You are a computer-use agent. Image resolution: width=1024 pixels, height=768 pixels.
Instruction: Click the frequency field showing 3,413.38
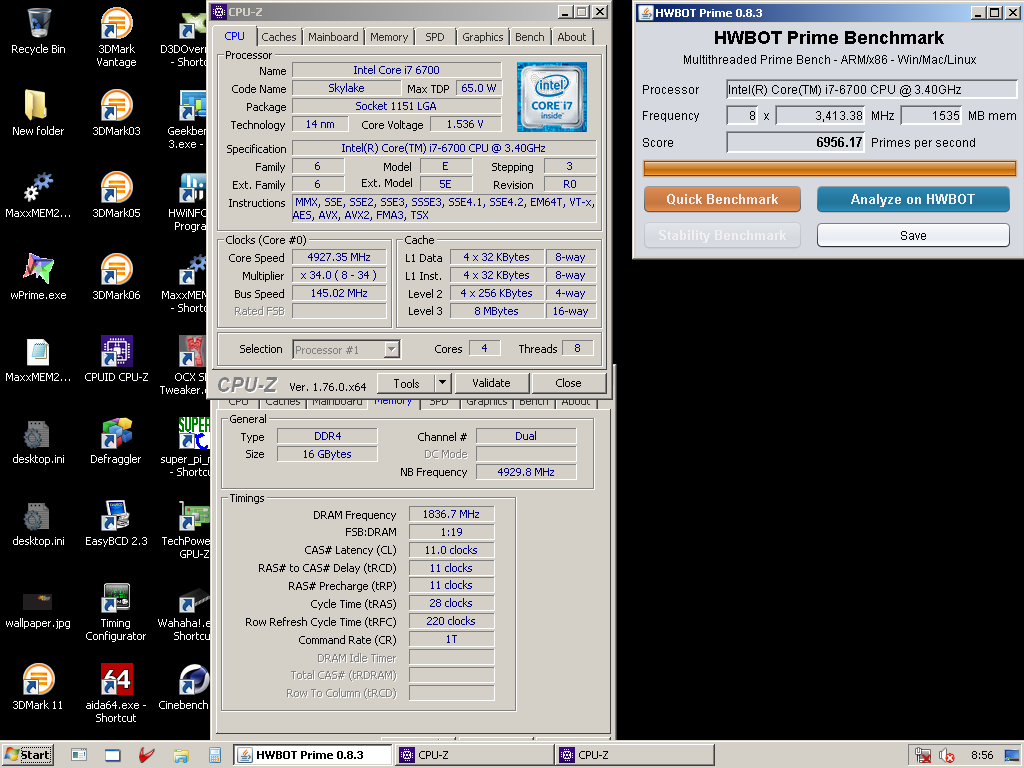click(x=820, y=116)
